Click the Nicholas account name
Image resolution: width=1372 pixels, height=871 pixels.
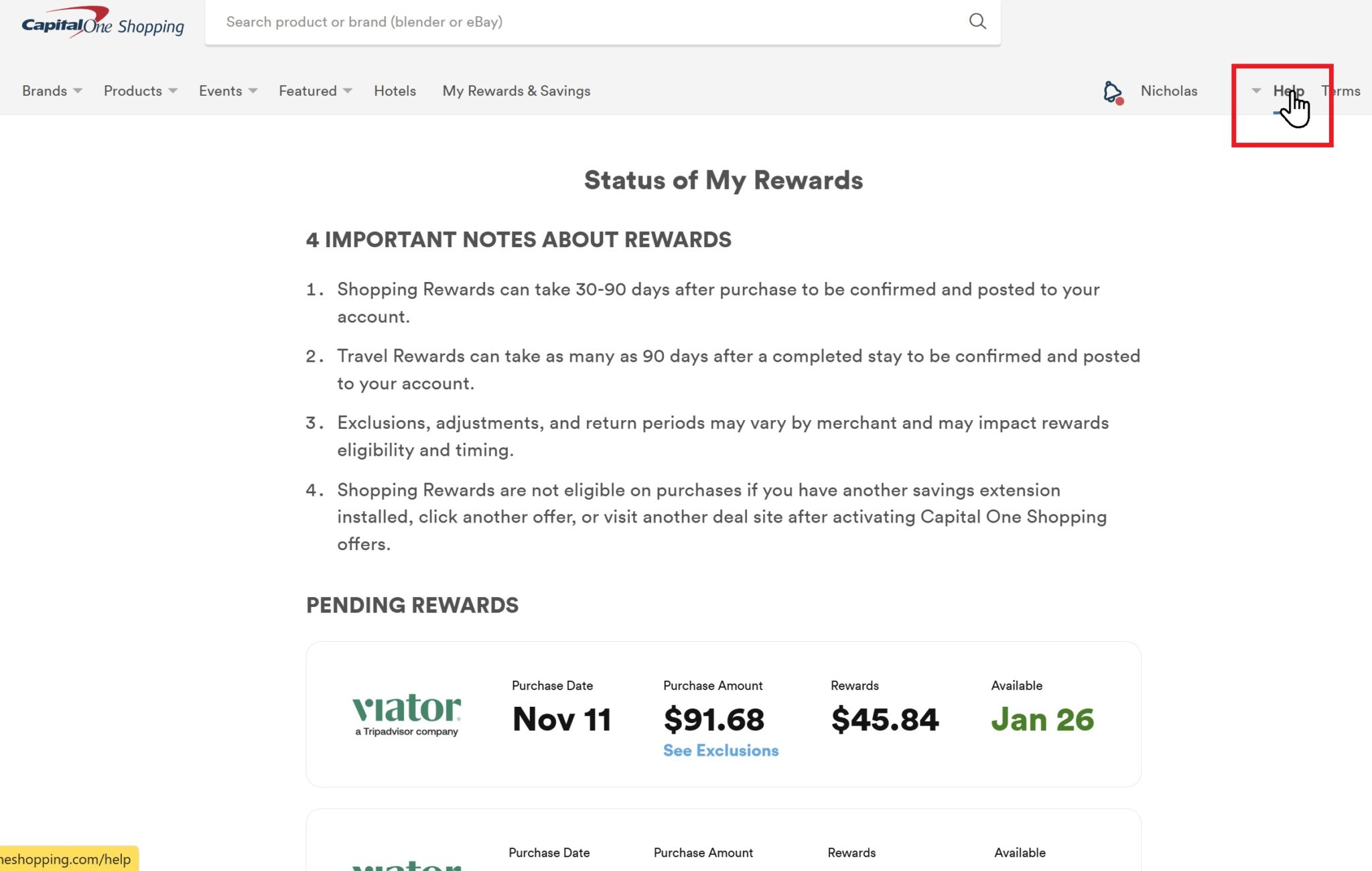click(x=1168, y=91)
